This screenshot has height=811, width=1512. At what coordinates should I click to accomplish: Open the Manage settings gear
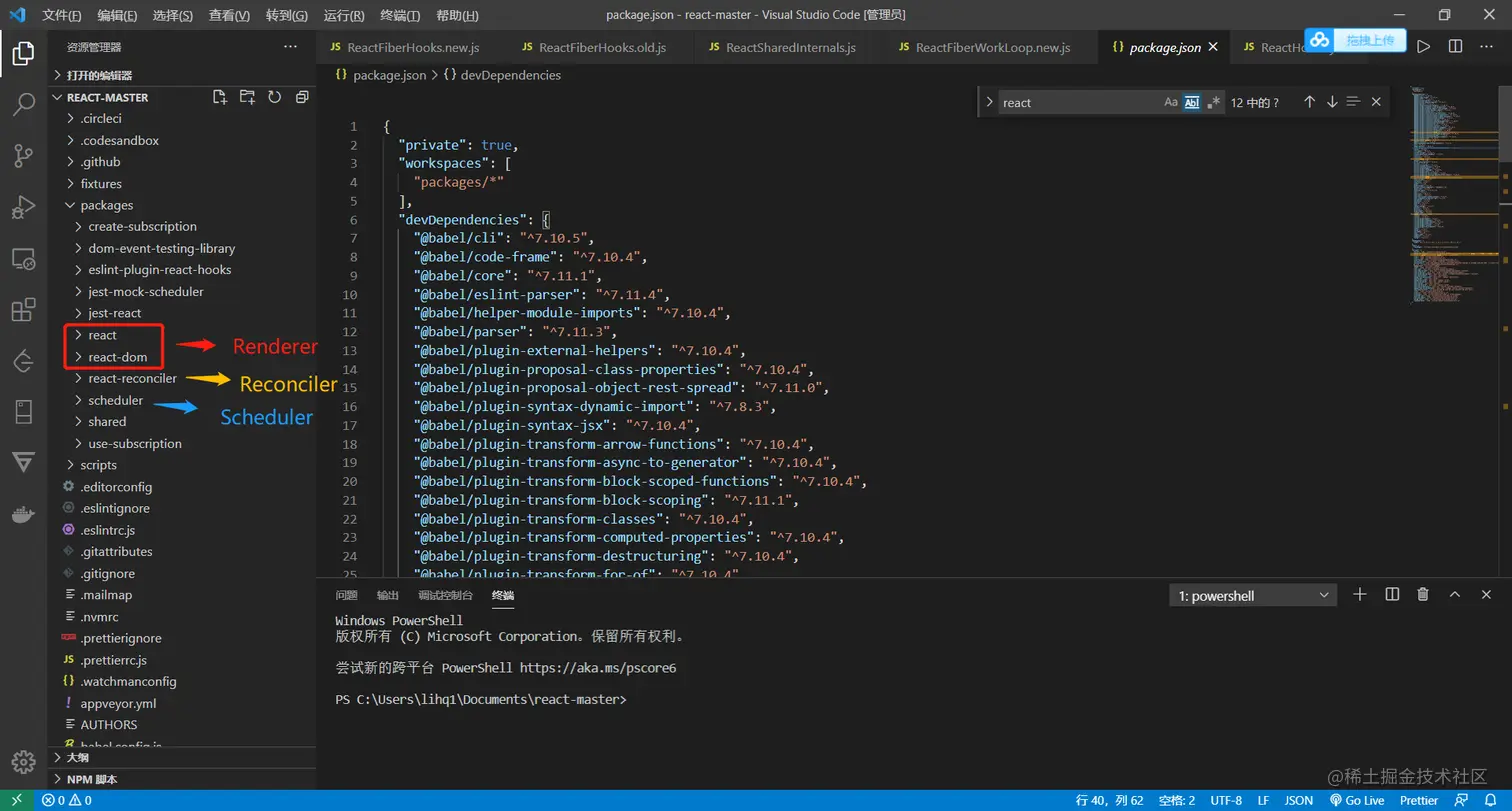23,761
